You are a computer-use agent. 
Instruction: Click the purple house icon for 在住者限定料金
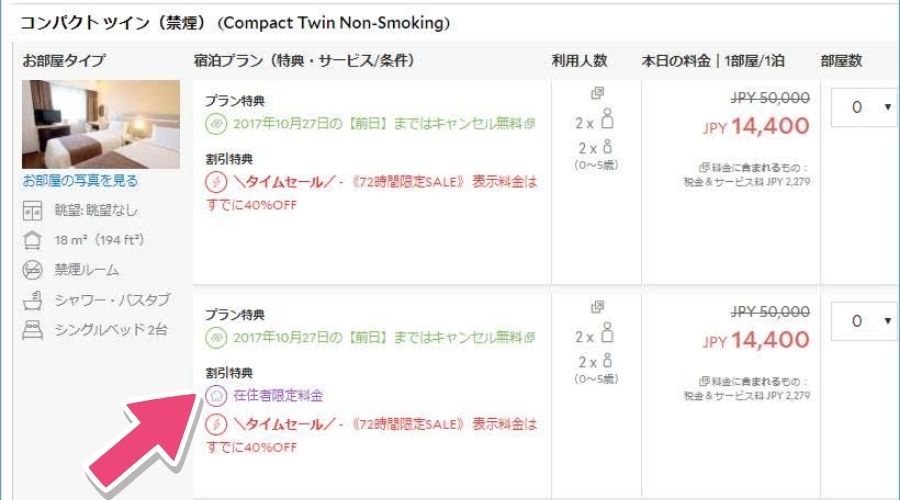tap(217, 395)
